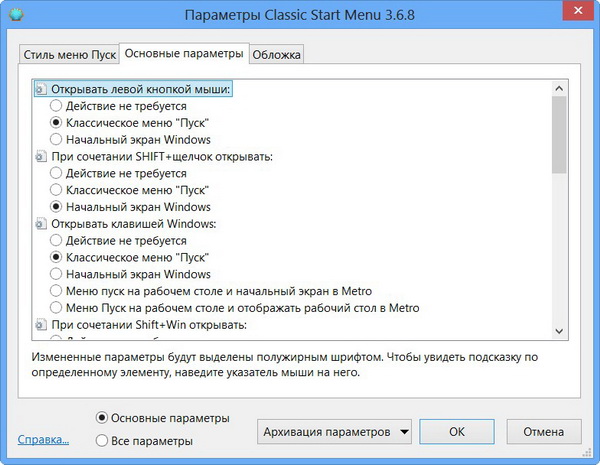The width and height of the screenshot is (600, 465).
Task: Open the 'Справка...' help link
Action: 43,439
